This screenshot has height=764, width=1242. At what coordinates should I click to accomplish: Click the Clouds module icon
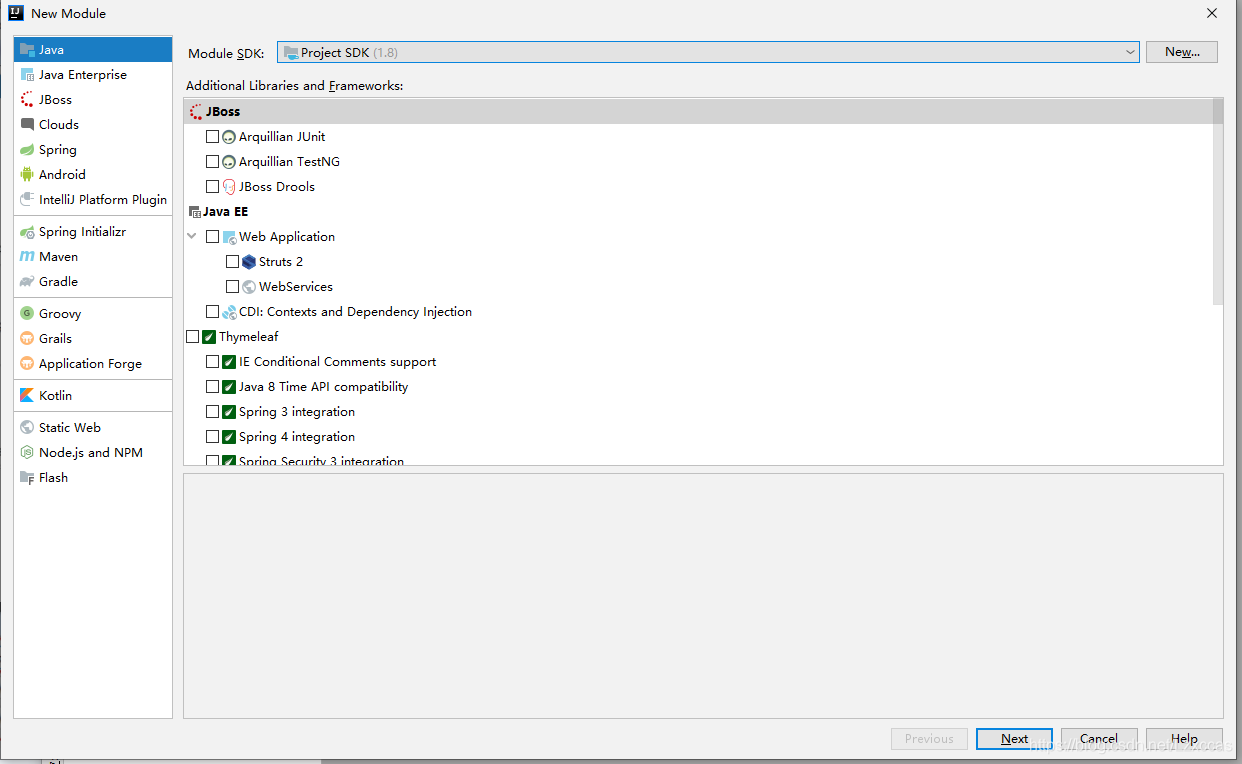(x=27, y=124)
